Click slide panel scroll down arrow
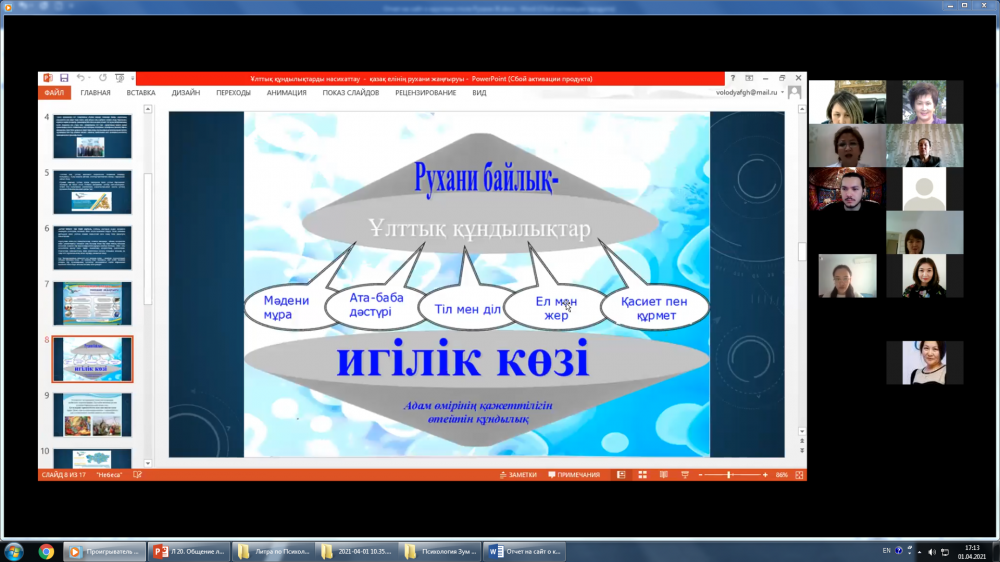1000x562 pixels. [148, 464]
